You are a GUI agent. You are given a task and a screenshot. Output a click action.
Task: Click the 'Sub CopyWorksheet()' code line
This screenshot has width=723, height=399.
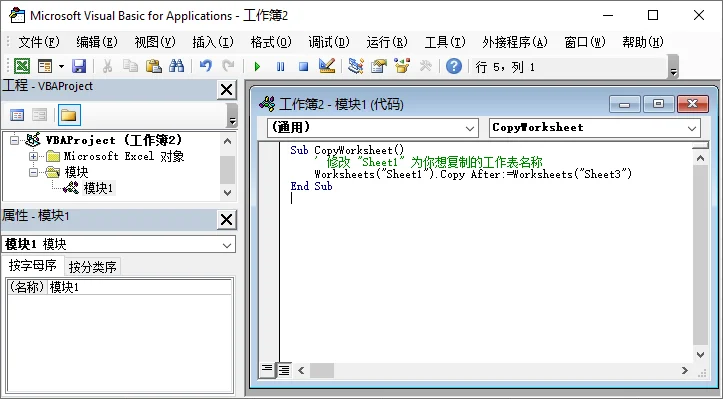pyautogui.click(x=347, y=150)
